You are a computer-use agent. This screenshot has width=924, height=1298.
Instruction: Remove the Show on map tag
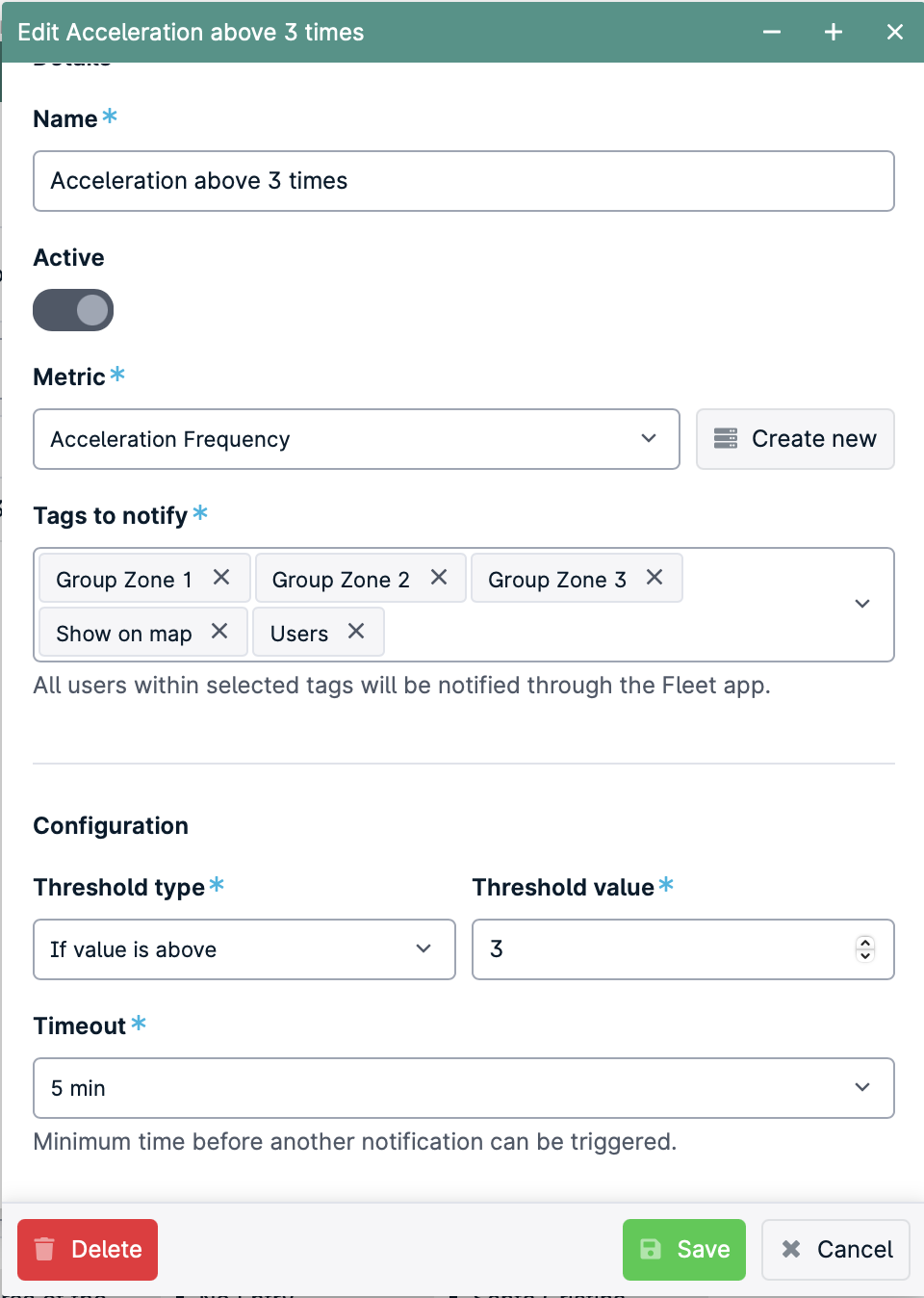pos(219,631)
